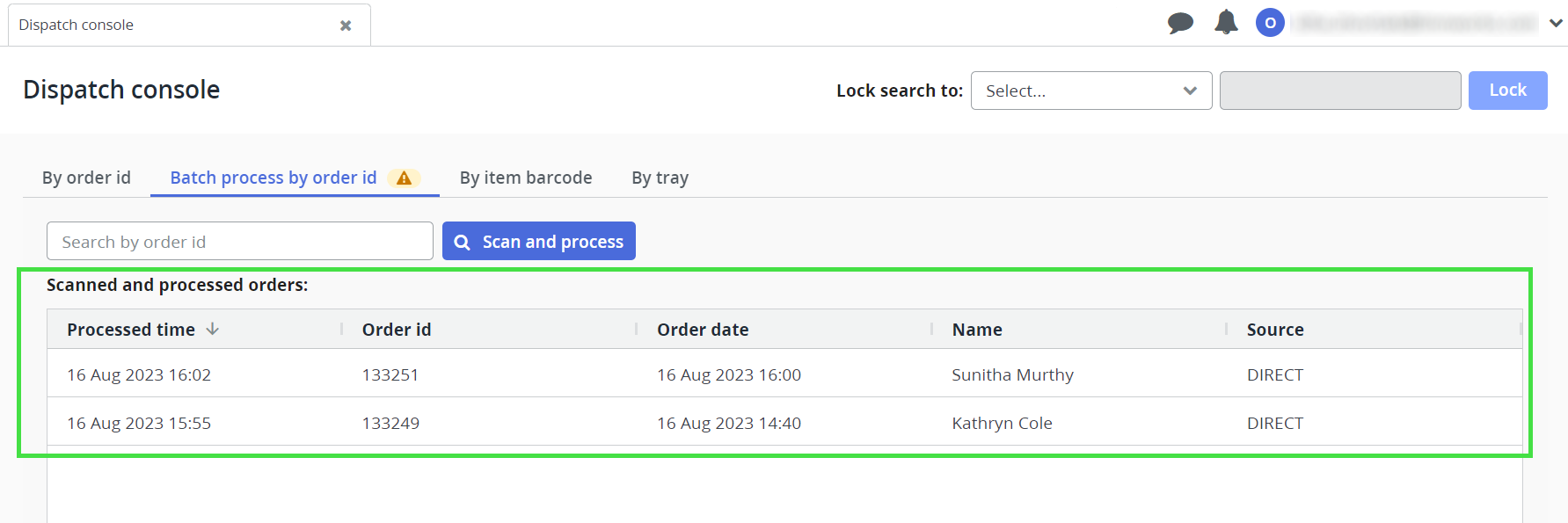
Task: Select the order 133251 row
Action: click(x=390, y=375)
